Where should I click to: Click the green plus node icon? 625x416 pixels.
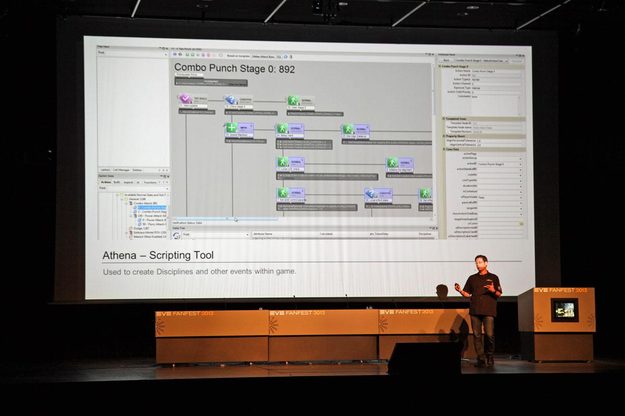232,128
